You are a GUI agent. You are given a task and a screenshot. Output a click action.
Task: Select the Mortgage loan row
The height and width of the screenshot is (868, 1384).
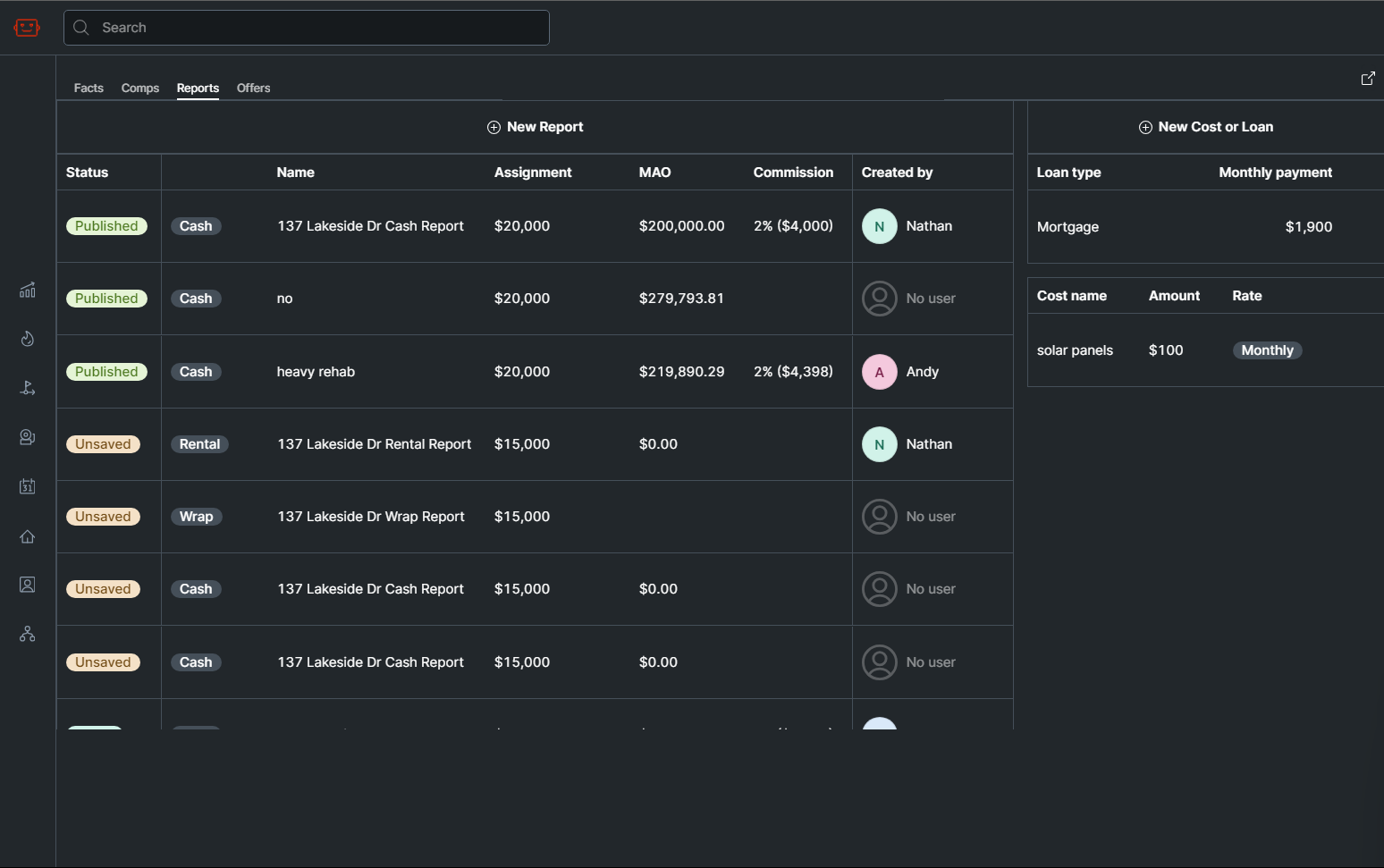coord(1068,227)
